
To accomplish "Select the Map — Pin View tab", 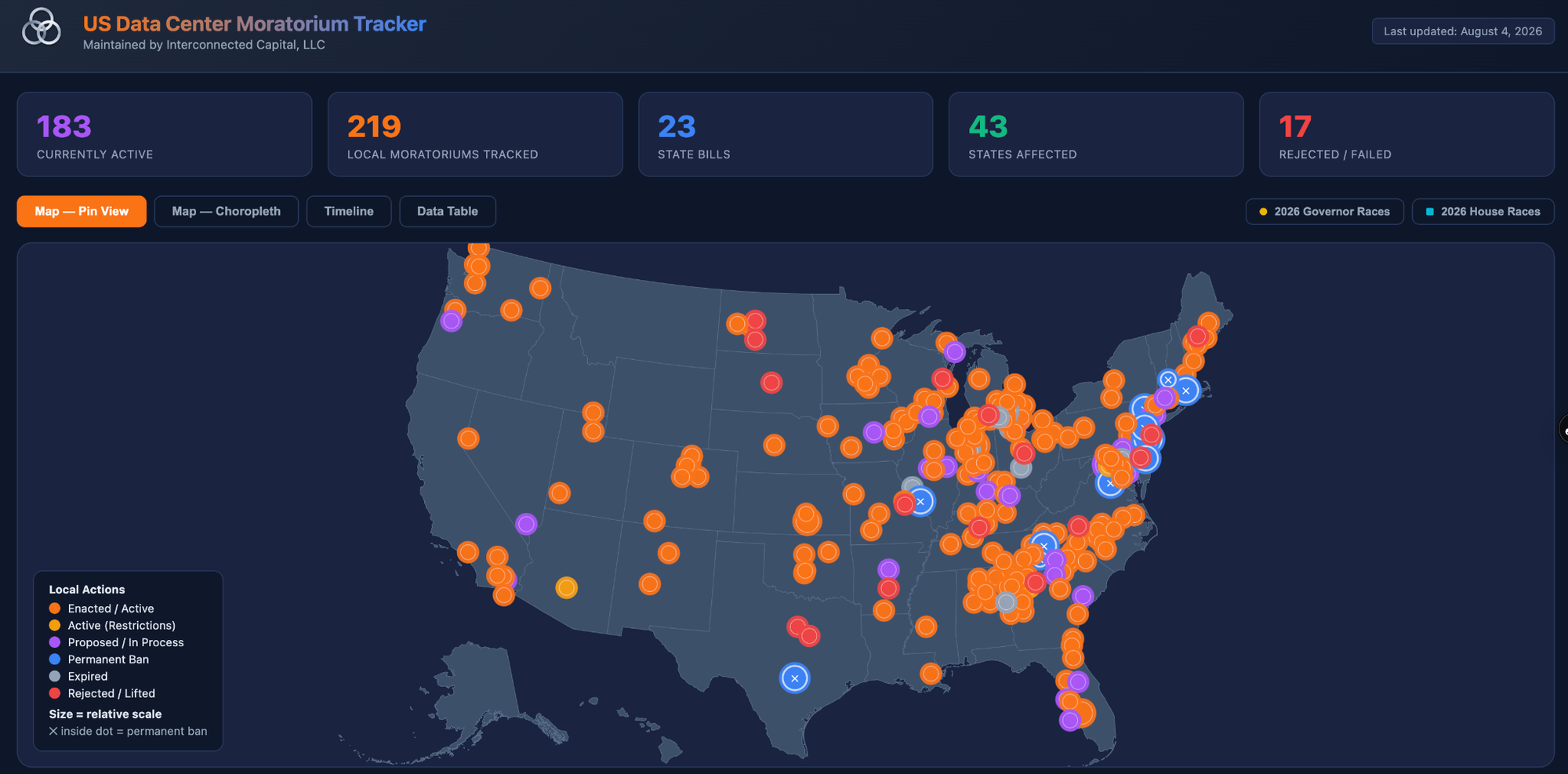I will (82, 212).
